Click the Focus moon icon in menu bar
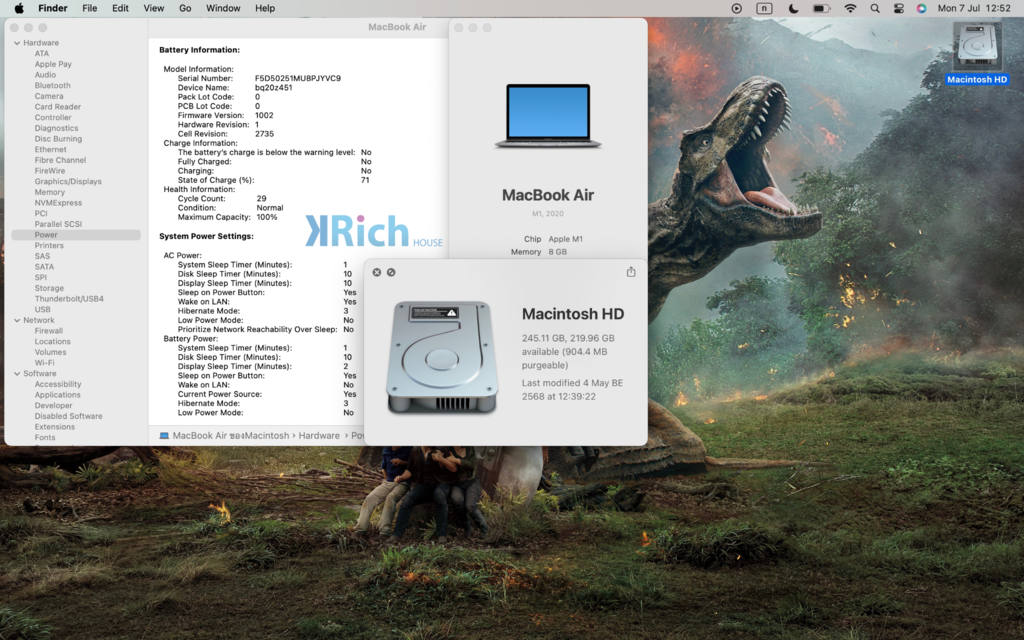Image resolution: width=1024 pixels, height=640 pixels. click(x=793, y=8)
